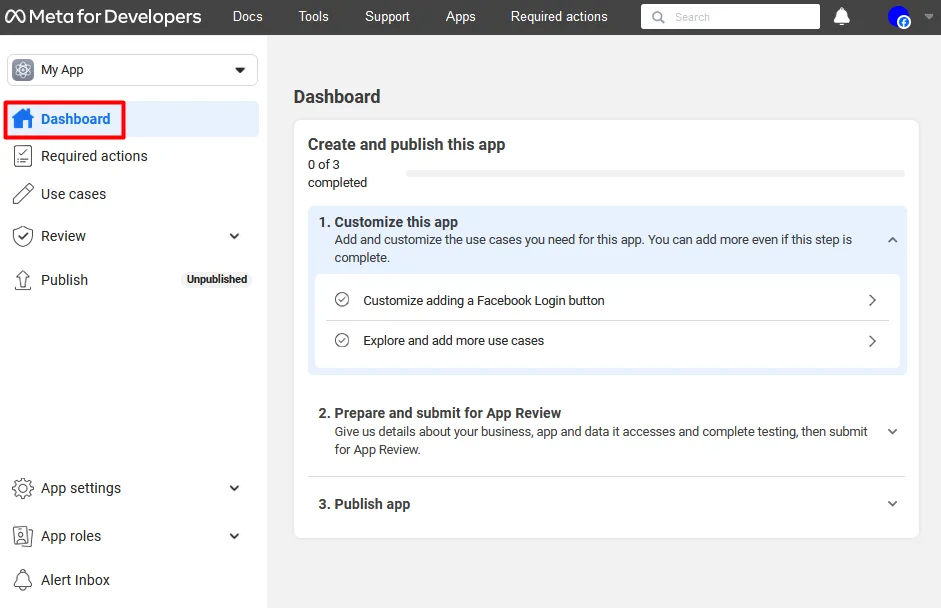This screenshot has width=941, height=608.
Task: Open Alert Inbox using its bell icon
Action: (x=22, y=580)
